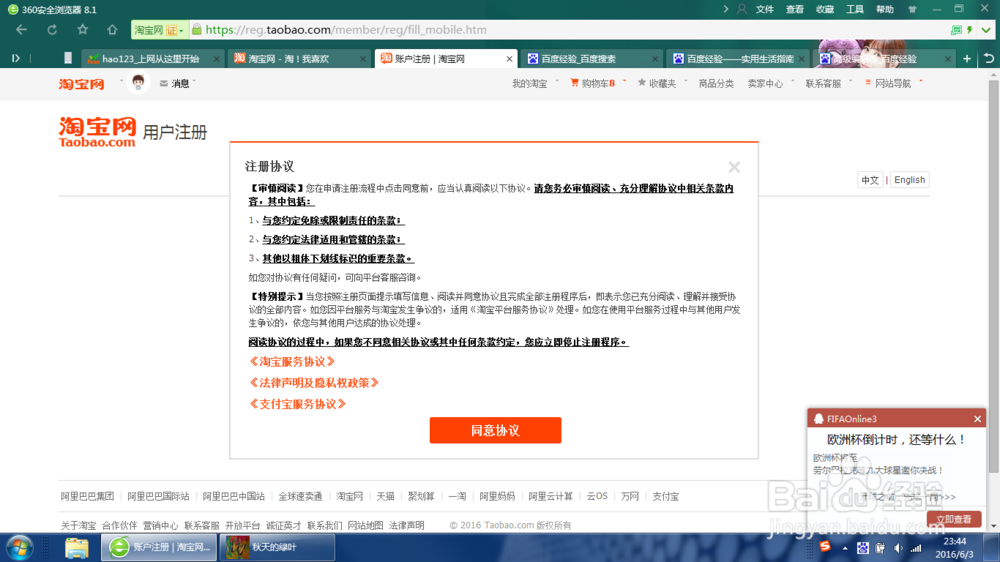Open footer link 关于淘宝
Image resolution: width=1000 pixels, height=562 pixels.
pyautogui.click(x=78, y=526)
